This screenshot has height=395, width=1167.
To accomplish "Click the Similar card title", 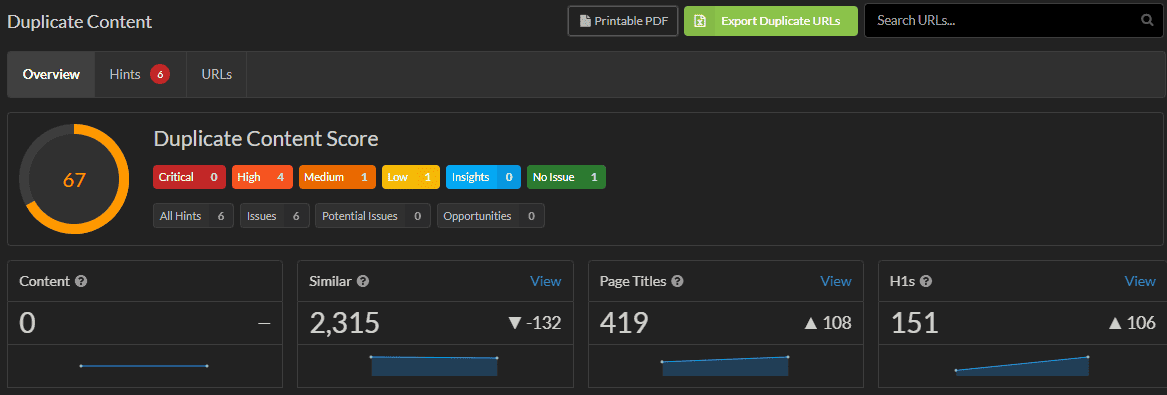I will [330, 281].
